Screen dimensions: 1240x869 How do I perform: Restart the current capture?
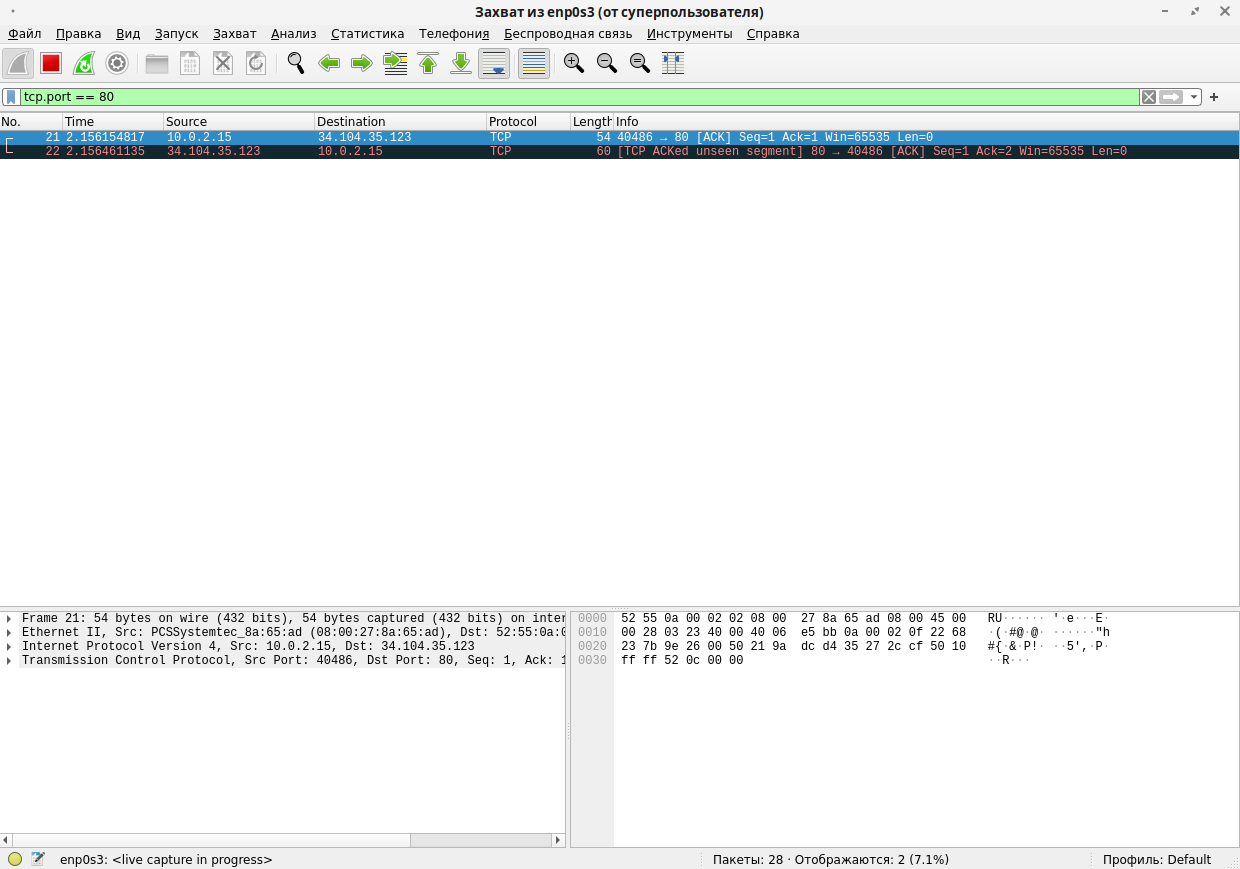click(84, 63)
